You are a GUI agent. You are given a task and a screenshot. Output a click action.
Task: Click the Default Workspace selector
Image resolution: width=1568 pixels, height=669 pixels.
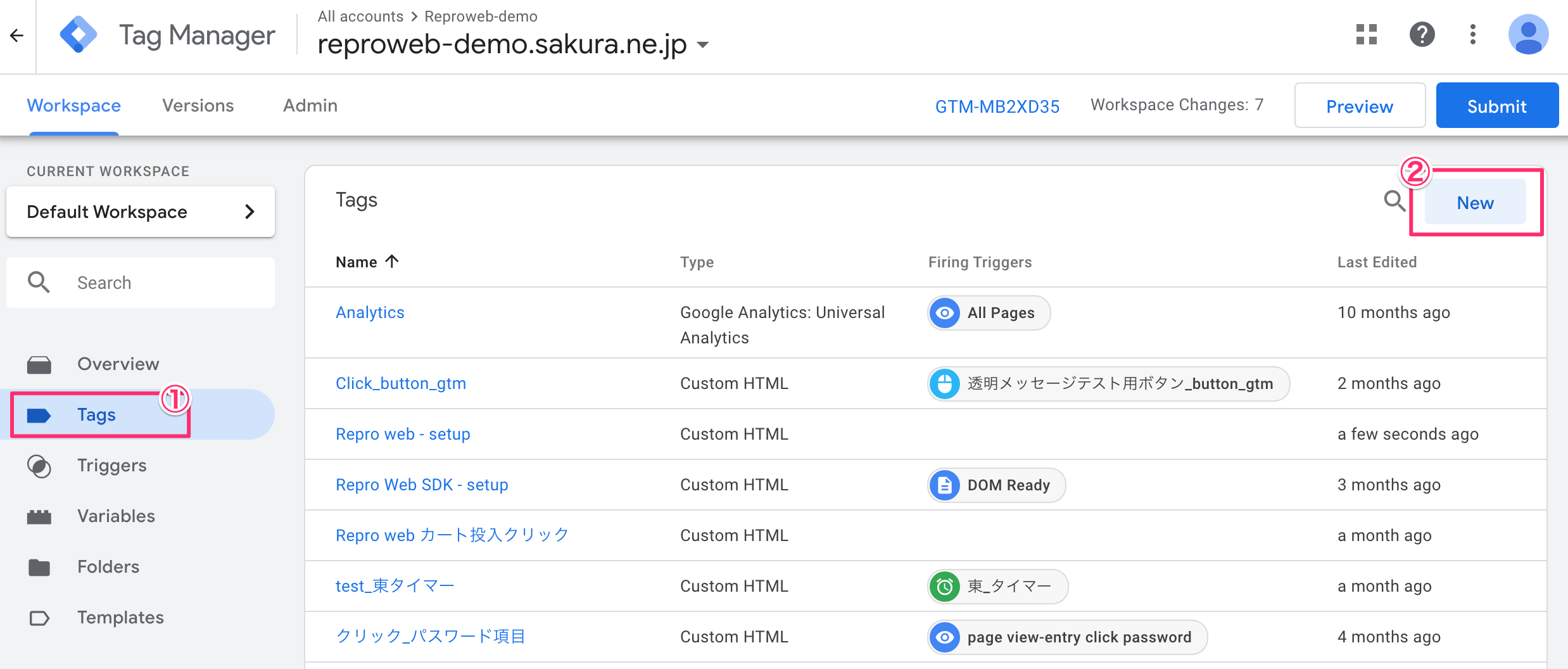[141, 212]
